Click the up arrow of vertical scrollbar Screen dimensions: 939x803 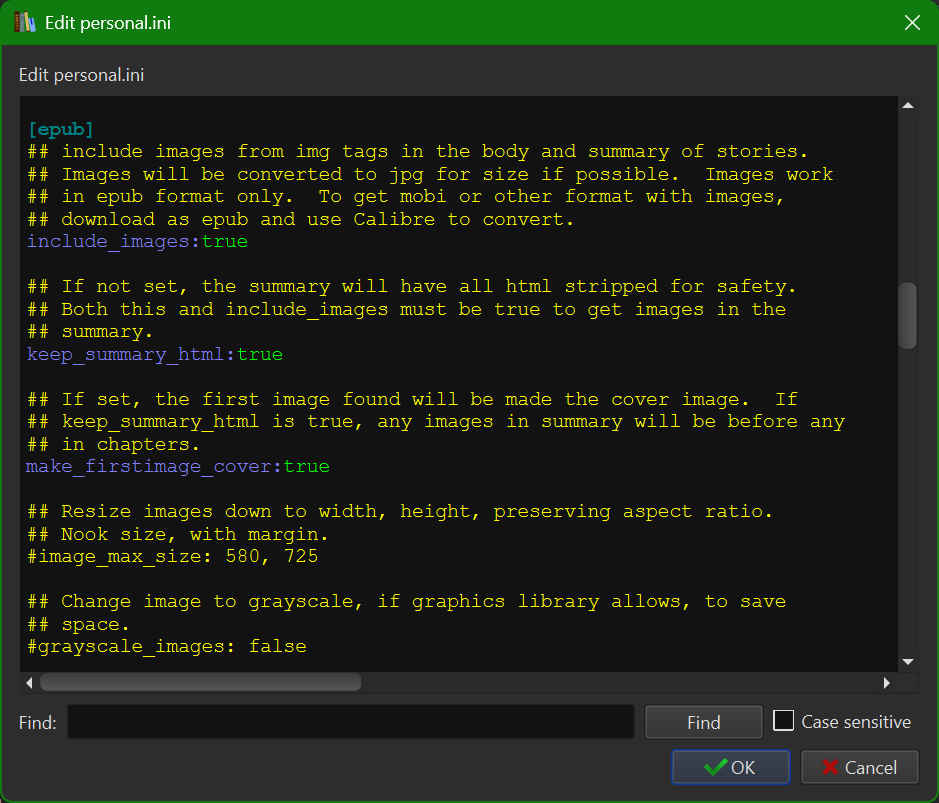[x=908, y=104]
